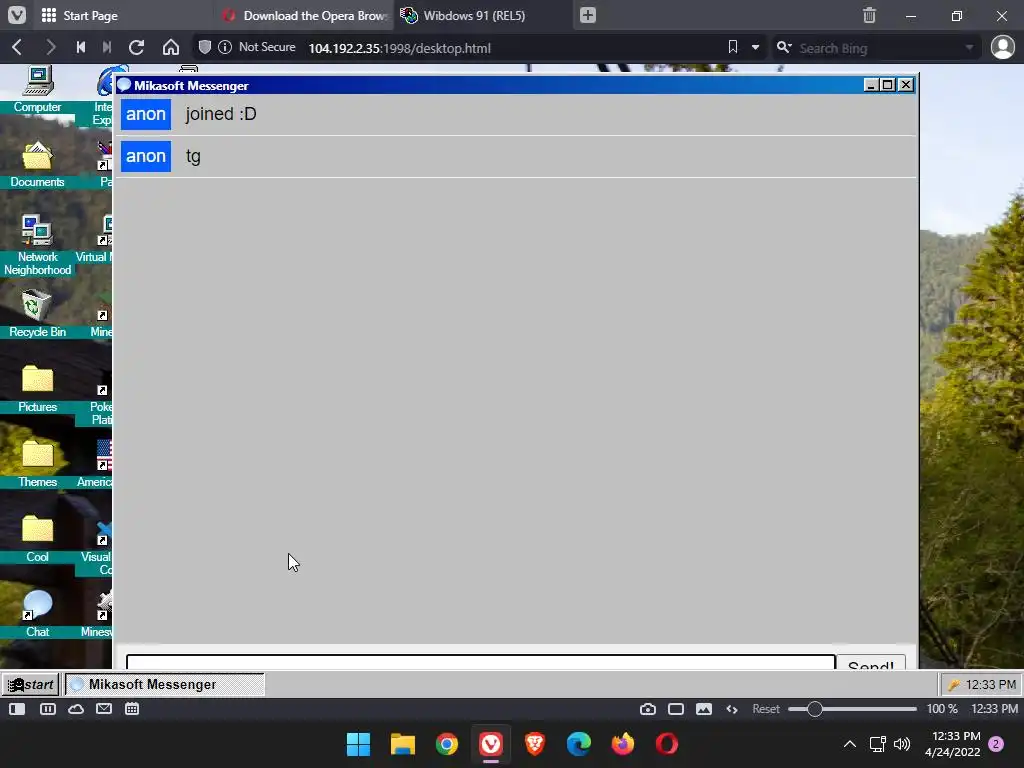Open the Windows Start menu
1024x768 pixels.
(359, 744)
